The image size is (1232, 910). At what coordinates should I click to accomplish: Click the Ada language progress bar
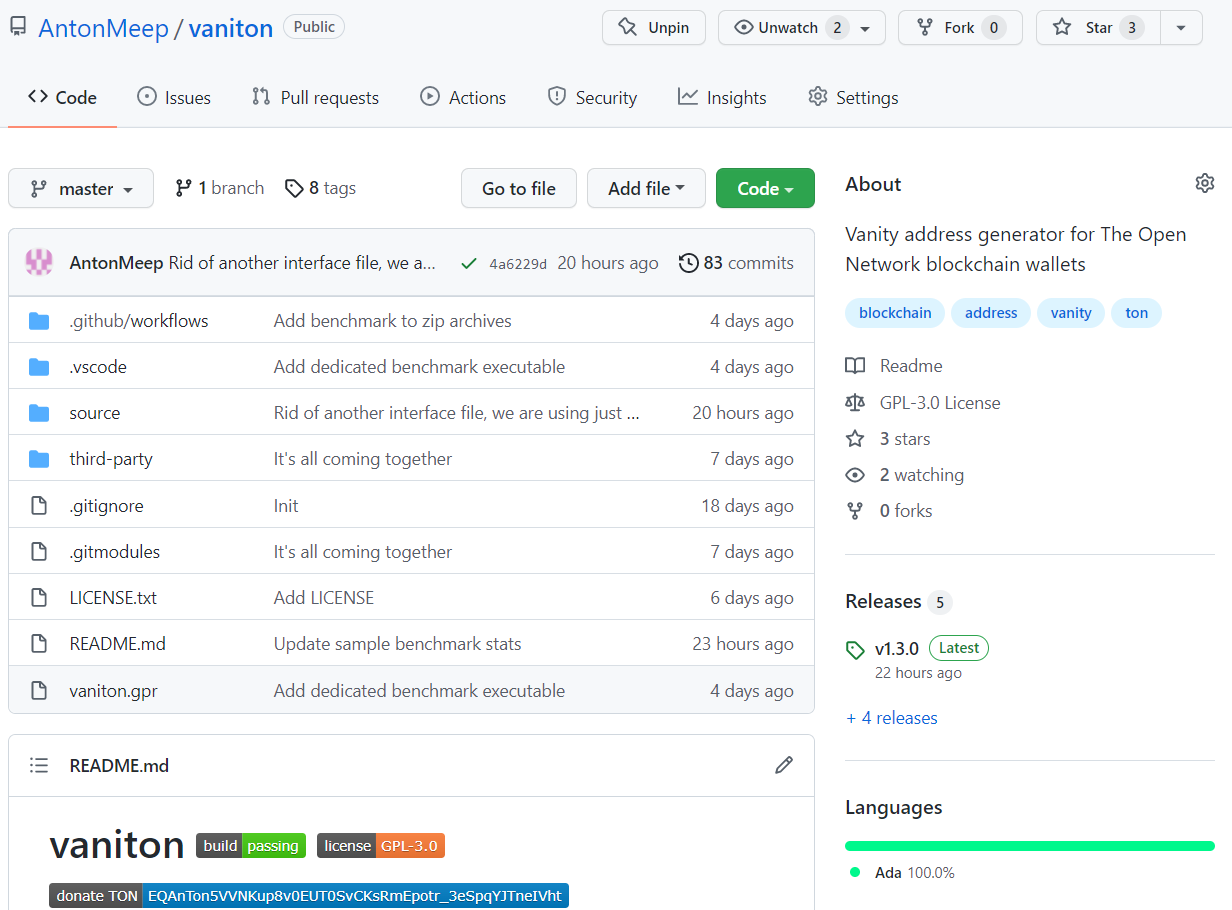(1030, 846)
